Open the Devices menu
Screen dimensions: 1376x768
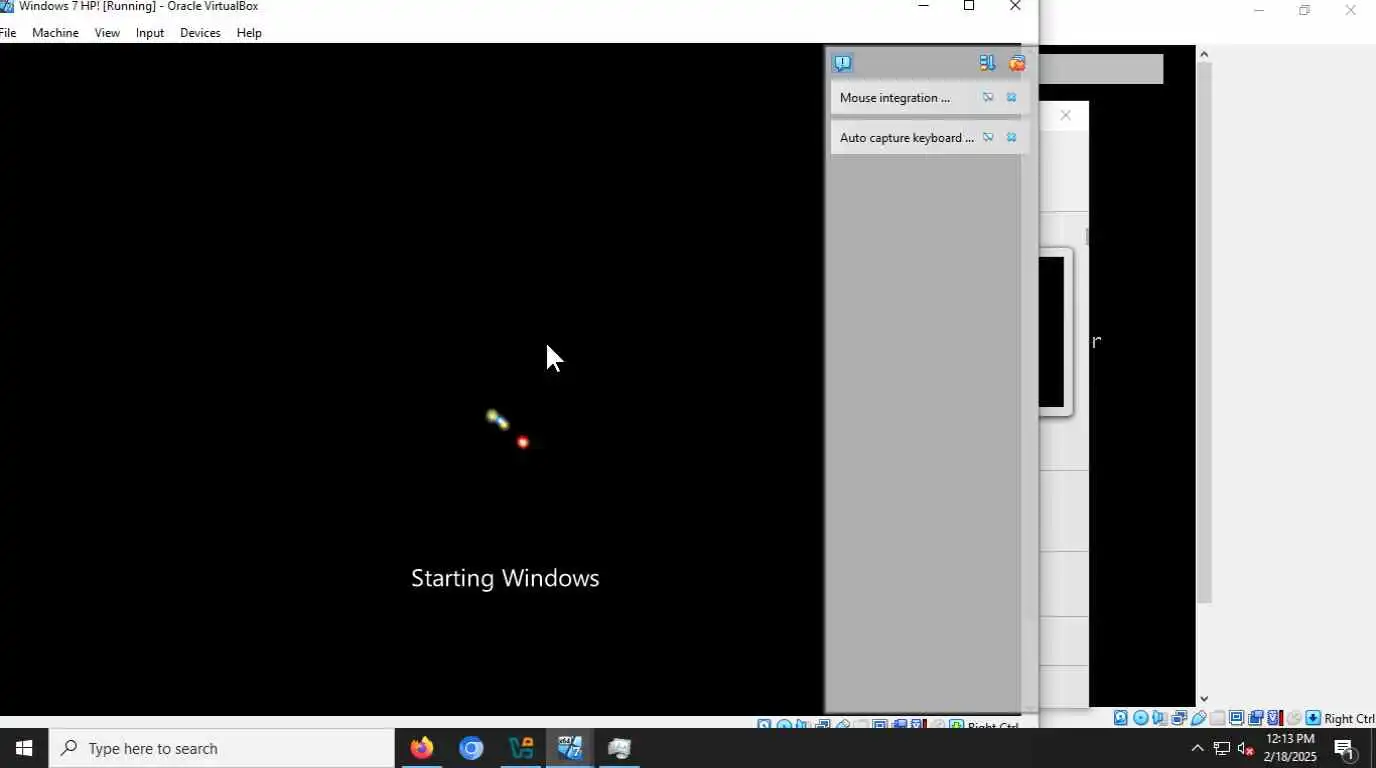point(200,33)
